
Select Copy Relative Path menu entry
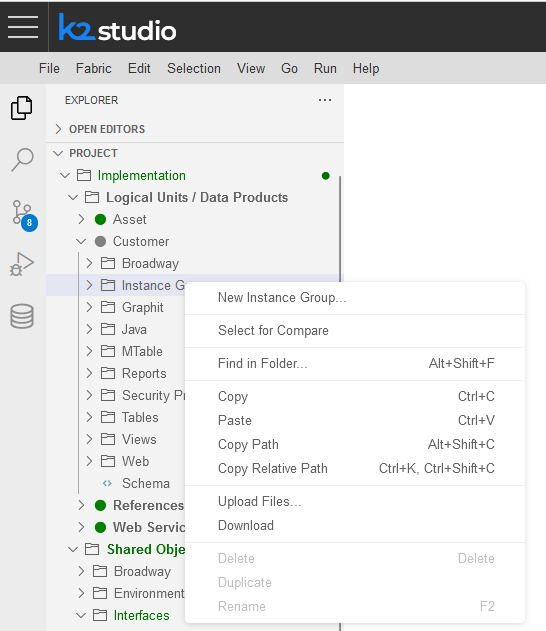tap(355, 468)
